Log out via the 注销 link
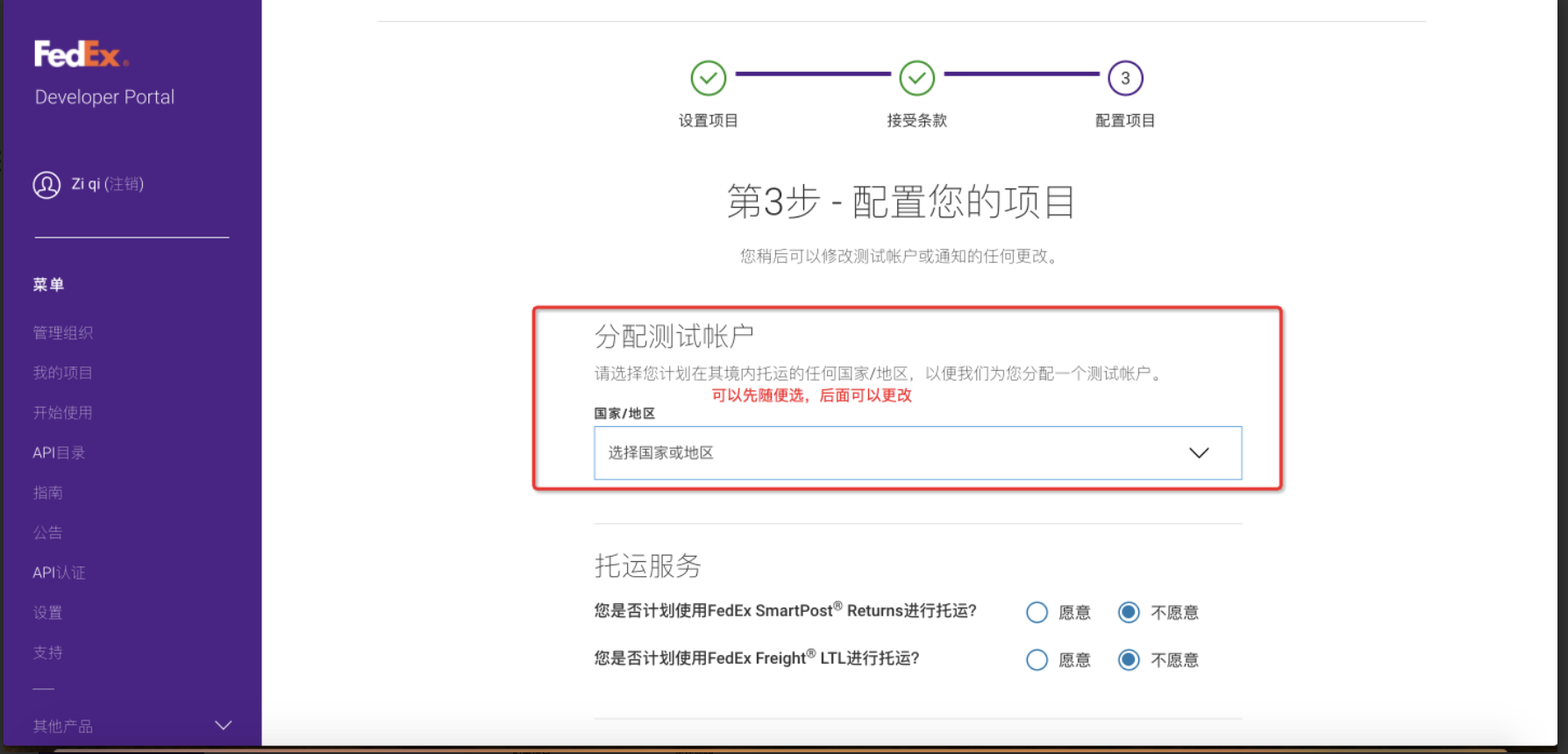This screenshot has height=754, width=1568. [124, 184]
